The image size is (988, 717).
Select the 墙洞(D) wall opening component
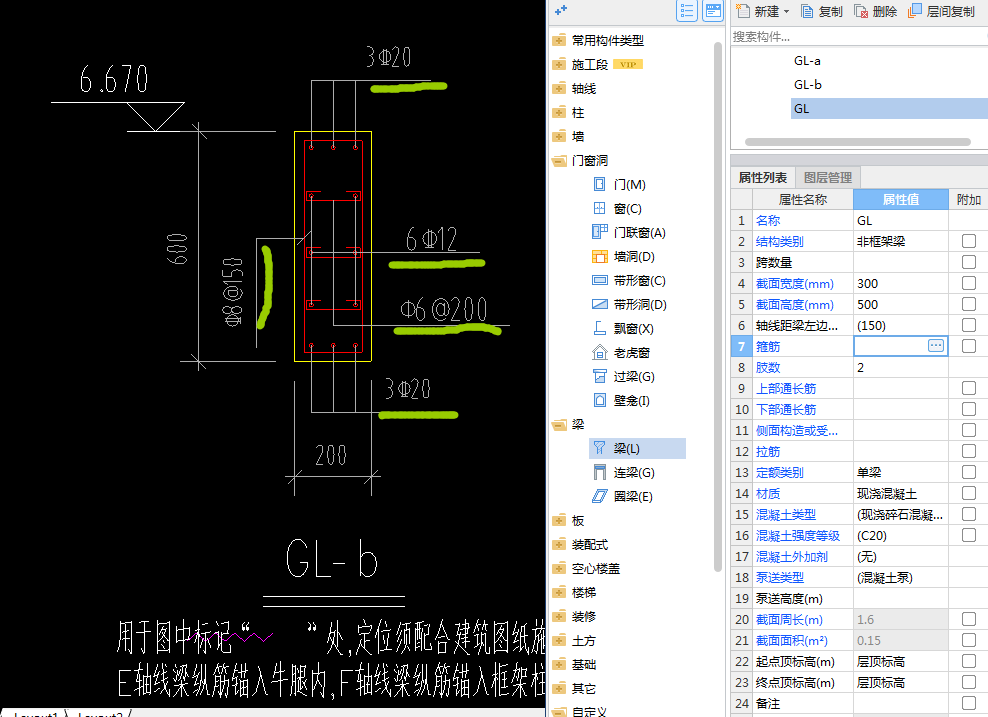(x=624, y=256)
